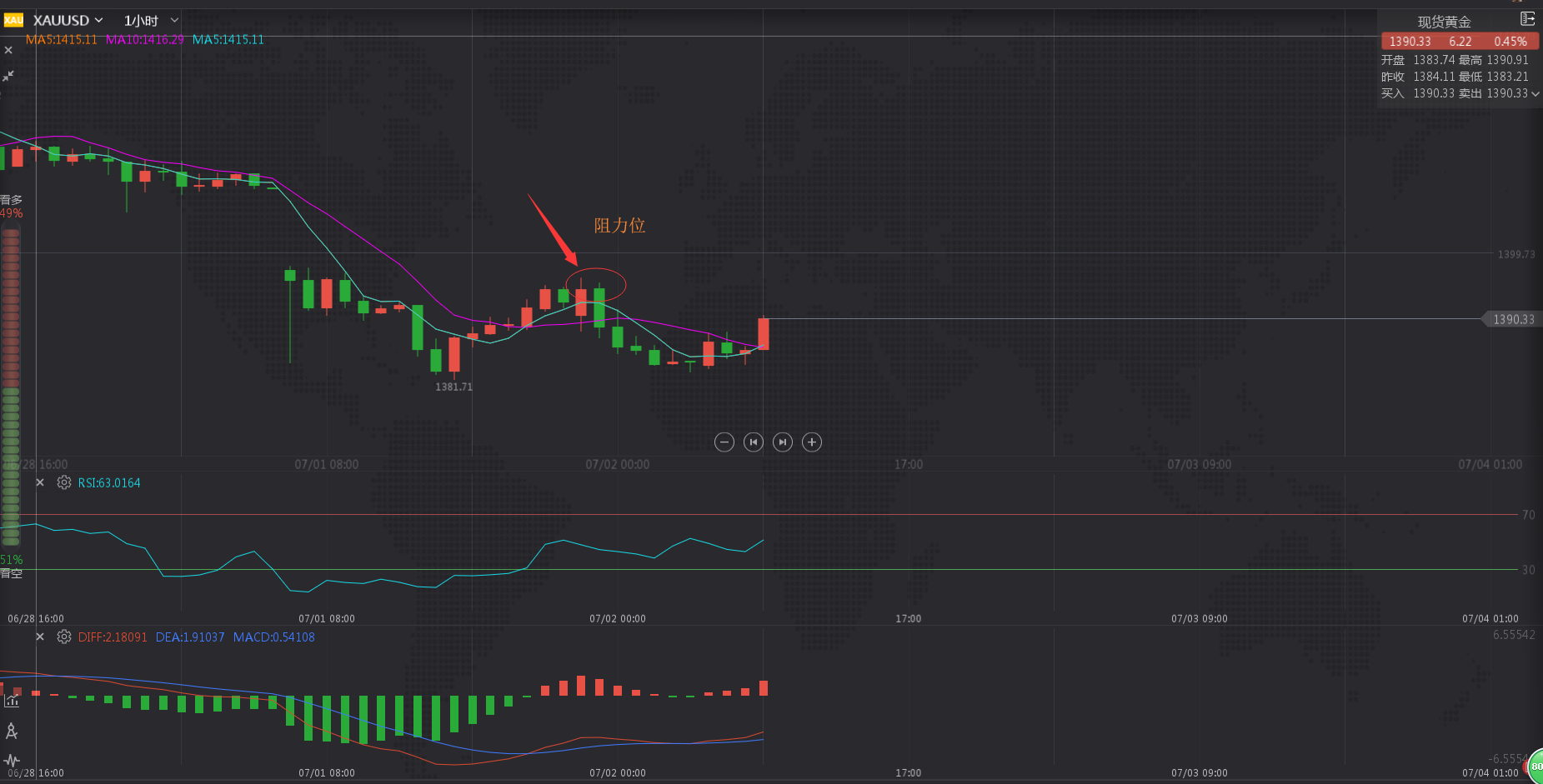Click the 卖出 1390.33 ask price

point(1494,93)
